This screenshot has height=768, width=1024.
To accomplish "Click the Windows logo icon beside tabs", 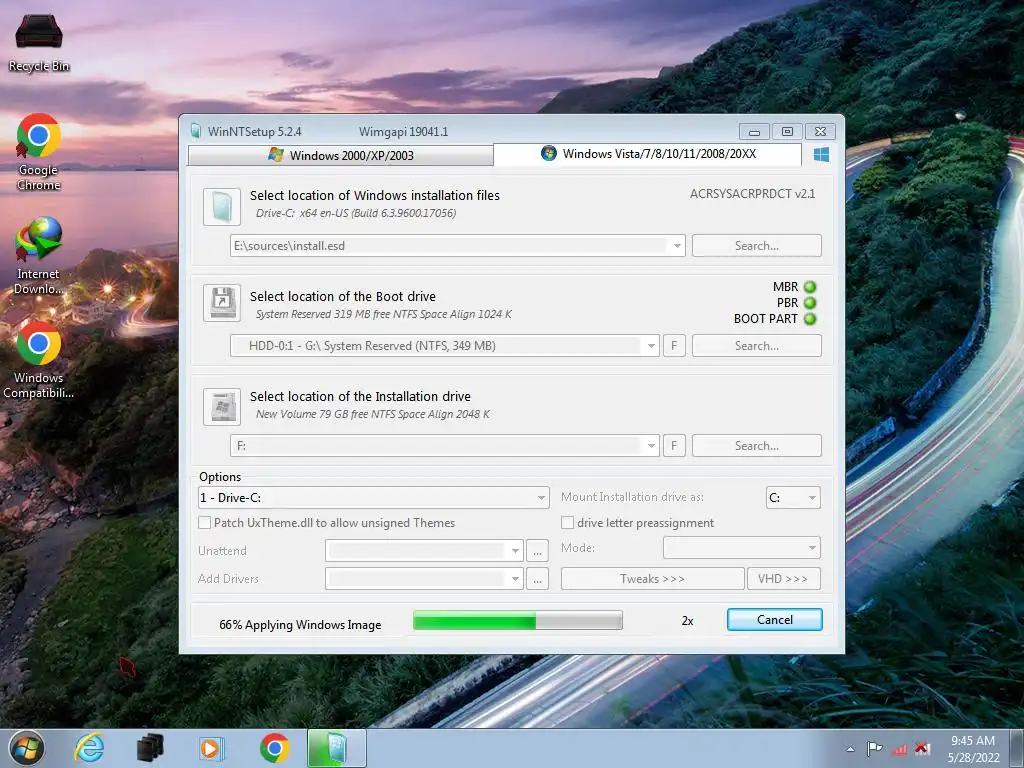I will [x=822, y=154].
